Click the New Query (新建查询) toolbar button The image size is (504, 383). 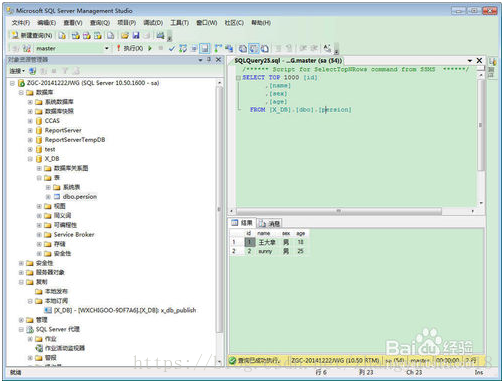[32, 35]
